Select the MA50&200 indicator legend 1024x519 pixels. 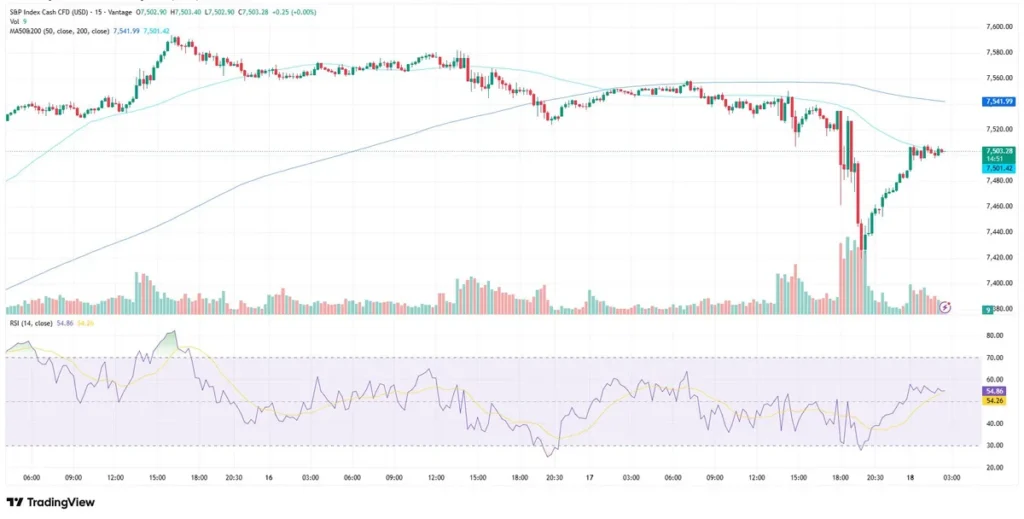point(59,31)
